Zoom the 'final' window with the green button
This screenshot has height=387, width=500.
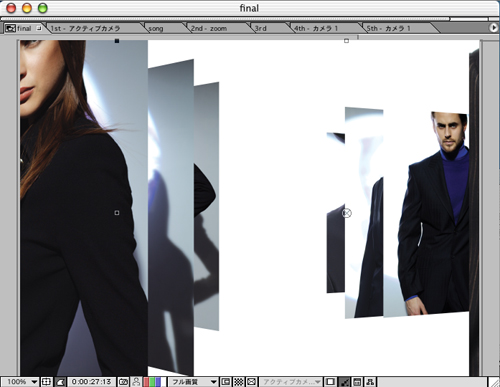43,8
